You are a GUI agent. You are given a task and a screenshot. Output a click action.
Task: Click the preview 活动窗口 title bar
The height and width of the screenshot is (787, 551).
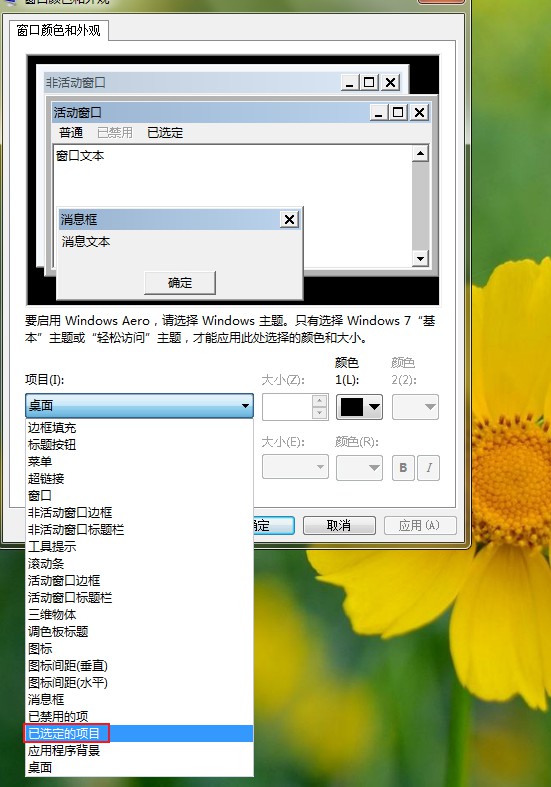tap(211, 112)
